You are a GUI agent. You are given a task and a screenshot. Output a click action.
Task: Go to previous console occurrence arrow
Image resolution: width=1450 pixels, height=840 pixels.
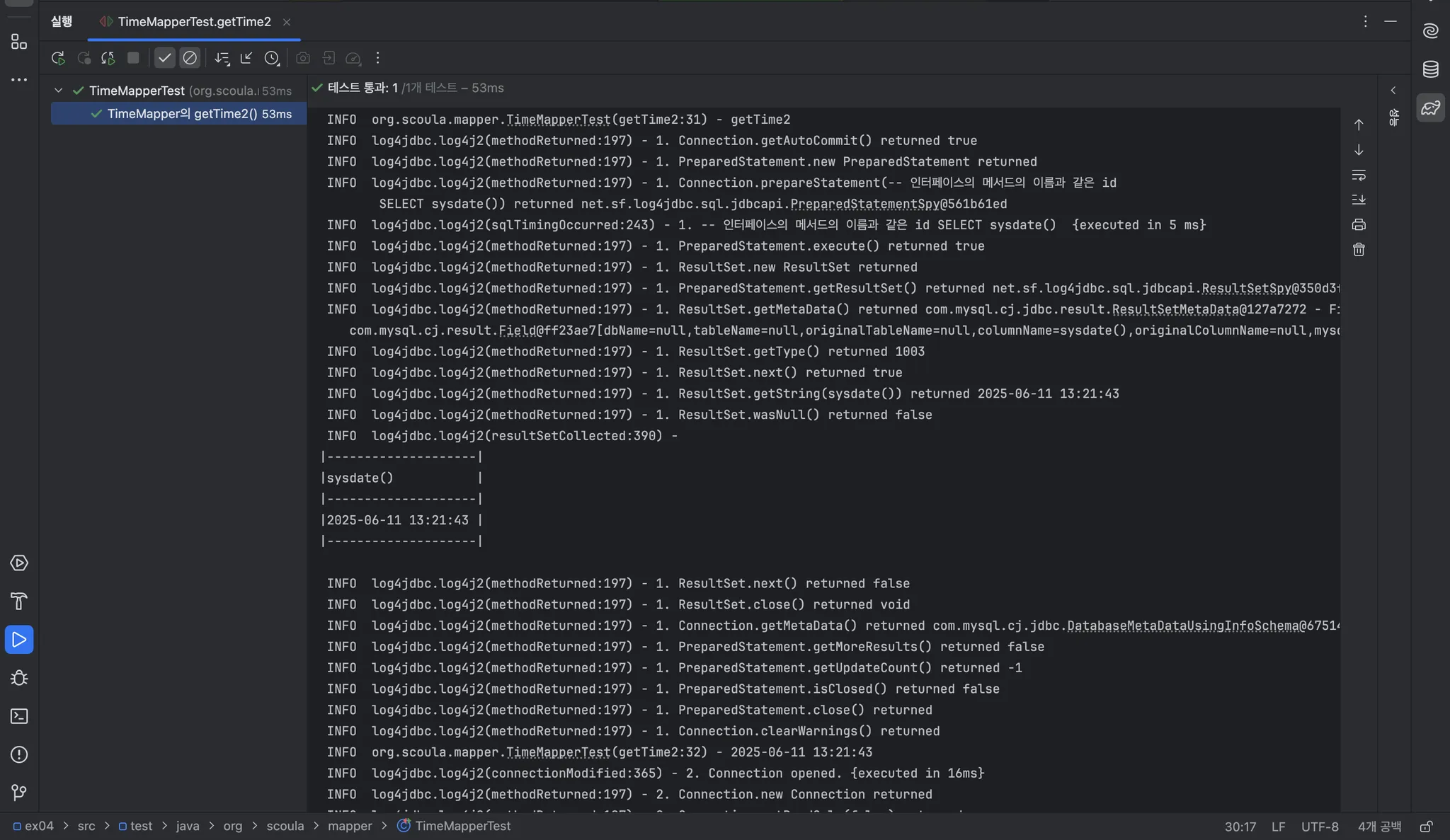(x=1359, y=125)
